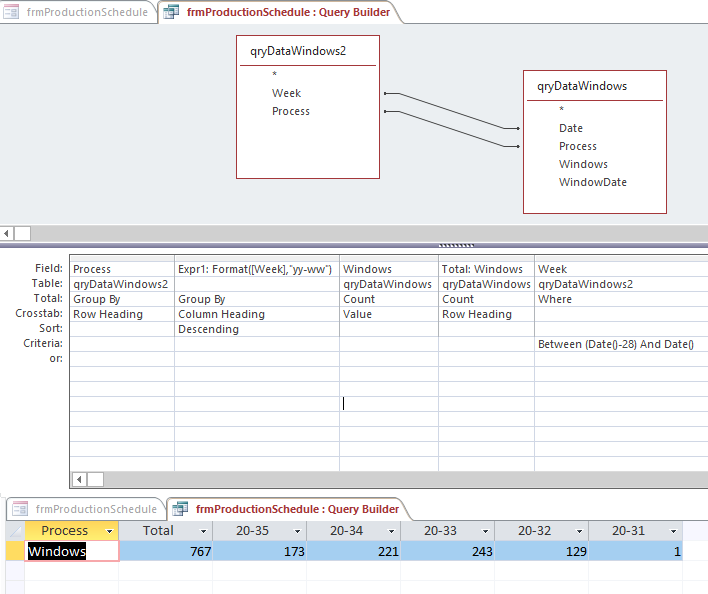Viewport: 708px width, 594px height.
Task: Select the row selector beside the Windows record
Action: click(x=13, y=551)
